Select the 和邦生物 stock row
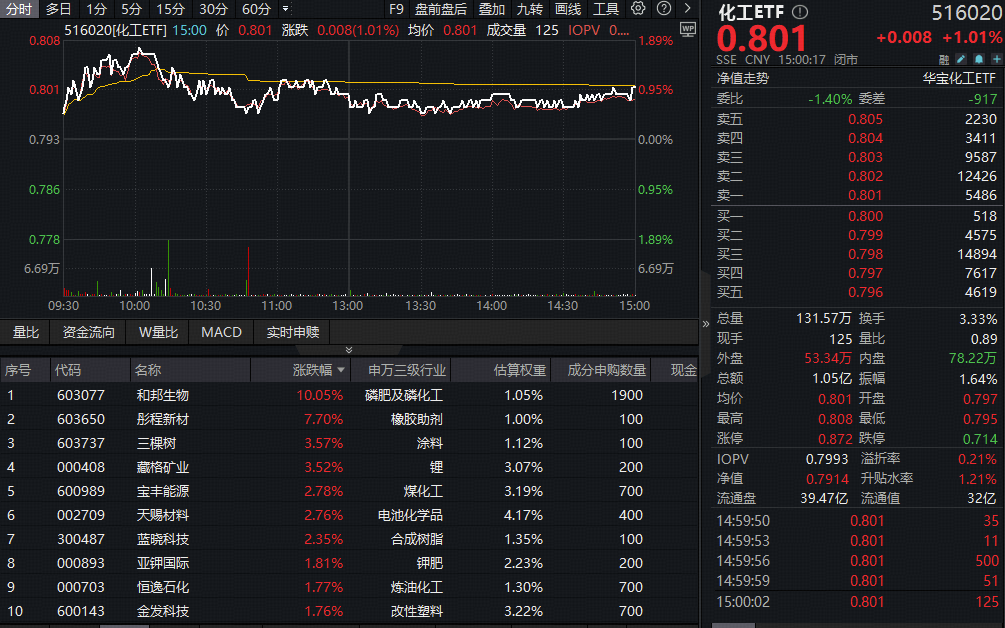Screen dimensions: 1005x628 pyautogui.click(x=162, y=395)
